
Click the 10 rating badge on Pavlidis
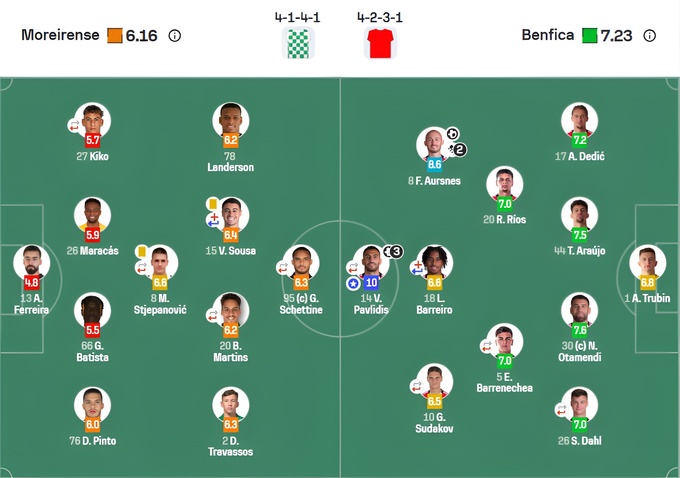370,283
